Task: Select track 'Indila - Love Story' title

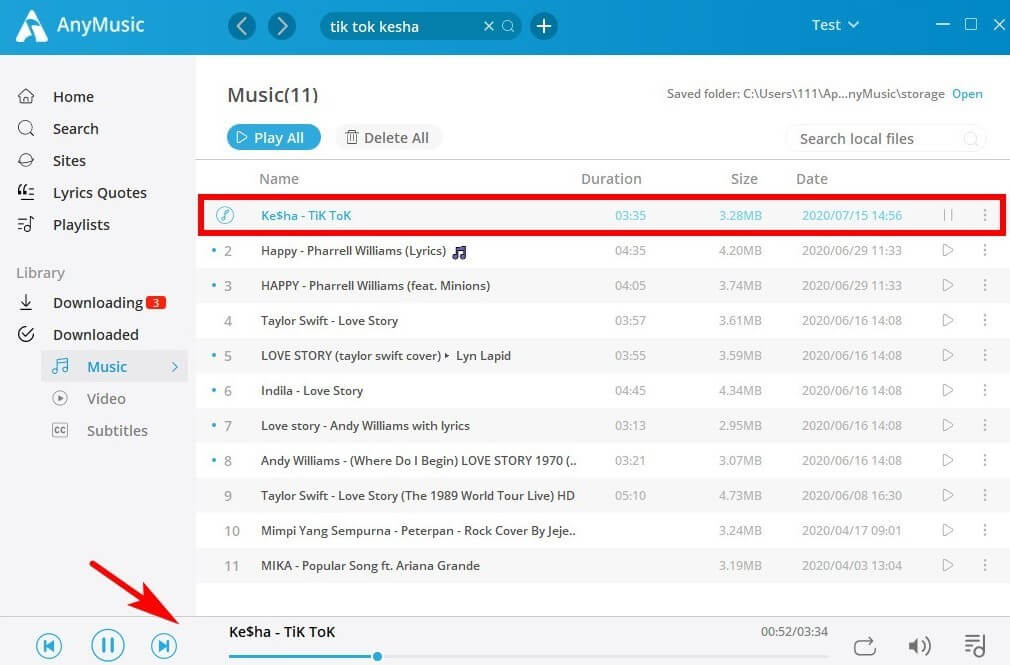Action: click(x=312, y=390)
